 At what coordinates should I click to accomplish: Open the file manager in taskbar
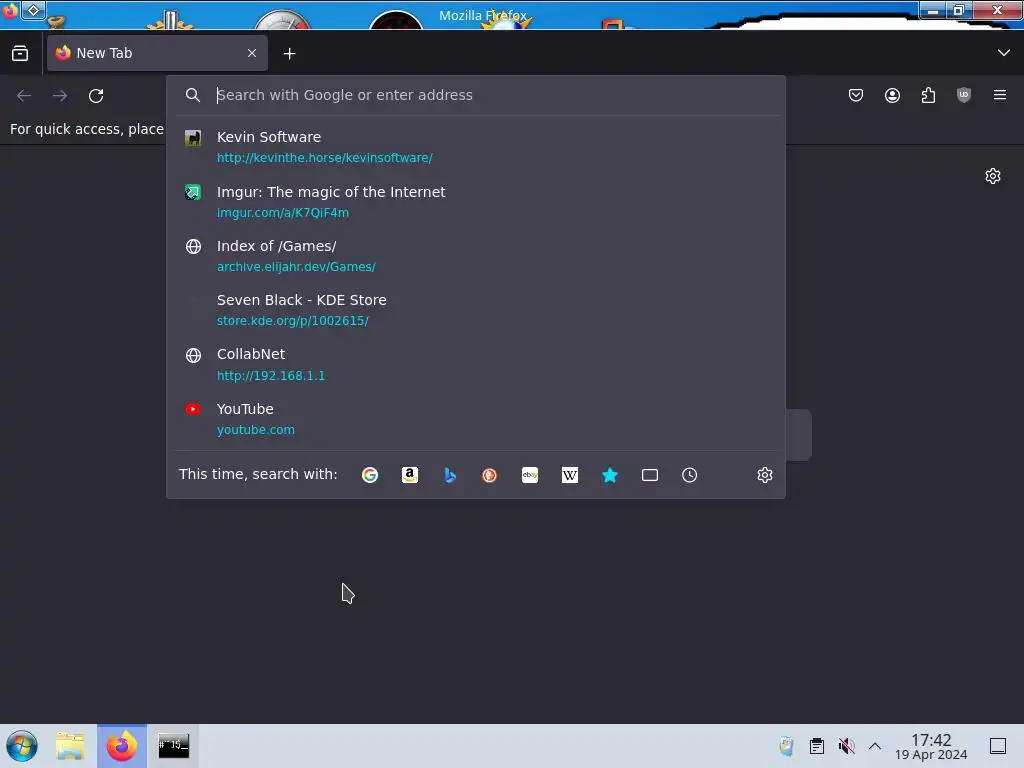click(x=71, y=746)
